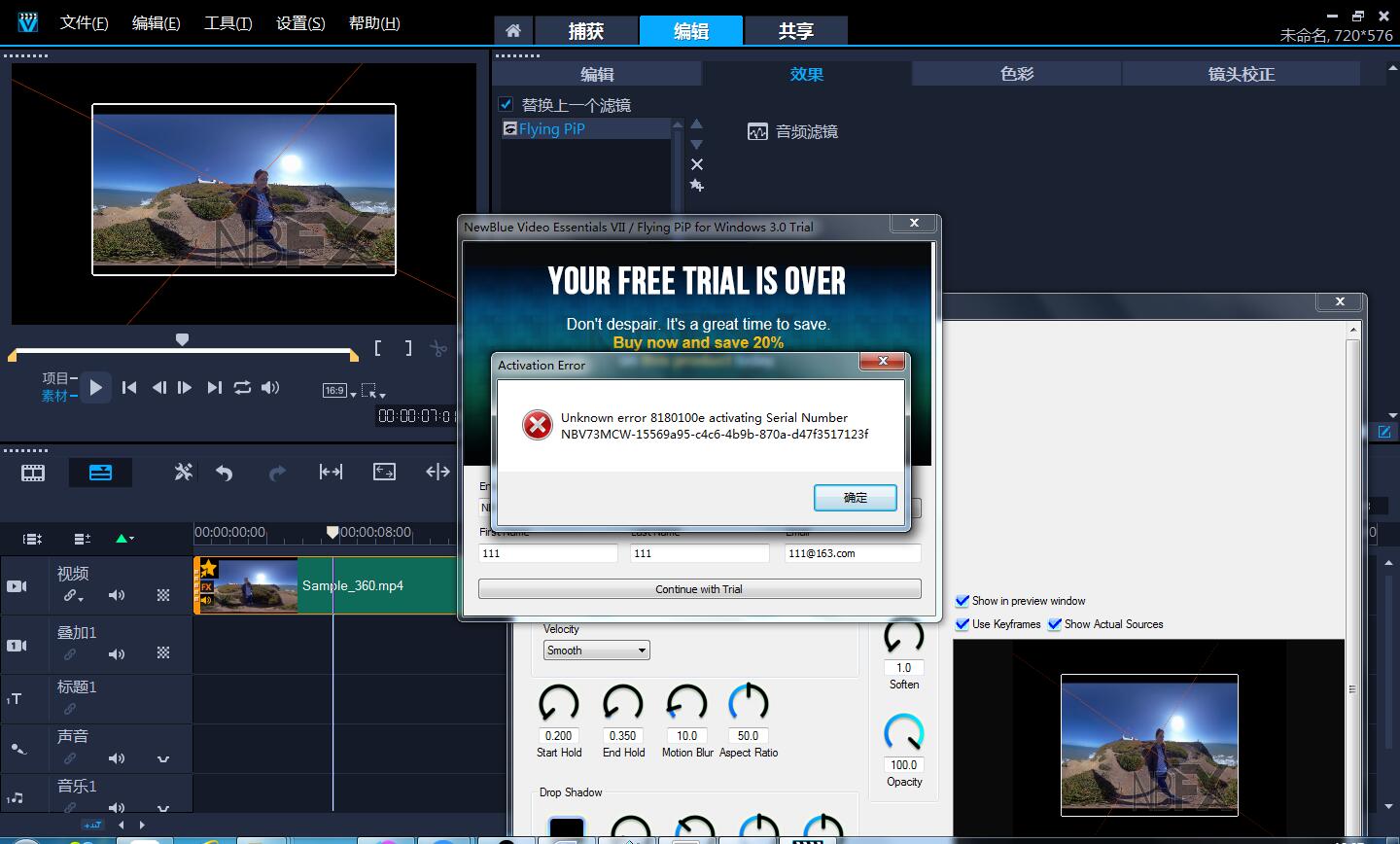Open the 文件 menu
The height and width of the screenshot is (844, 1400).
pos(85,22)
